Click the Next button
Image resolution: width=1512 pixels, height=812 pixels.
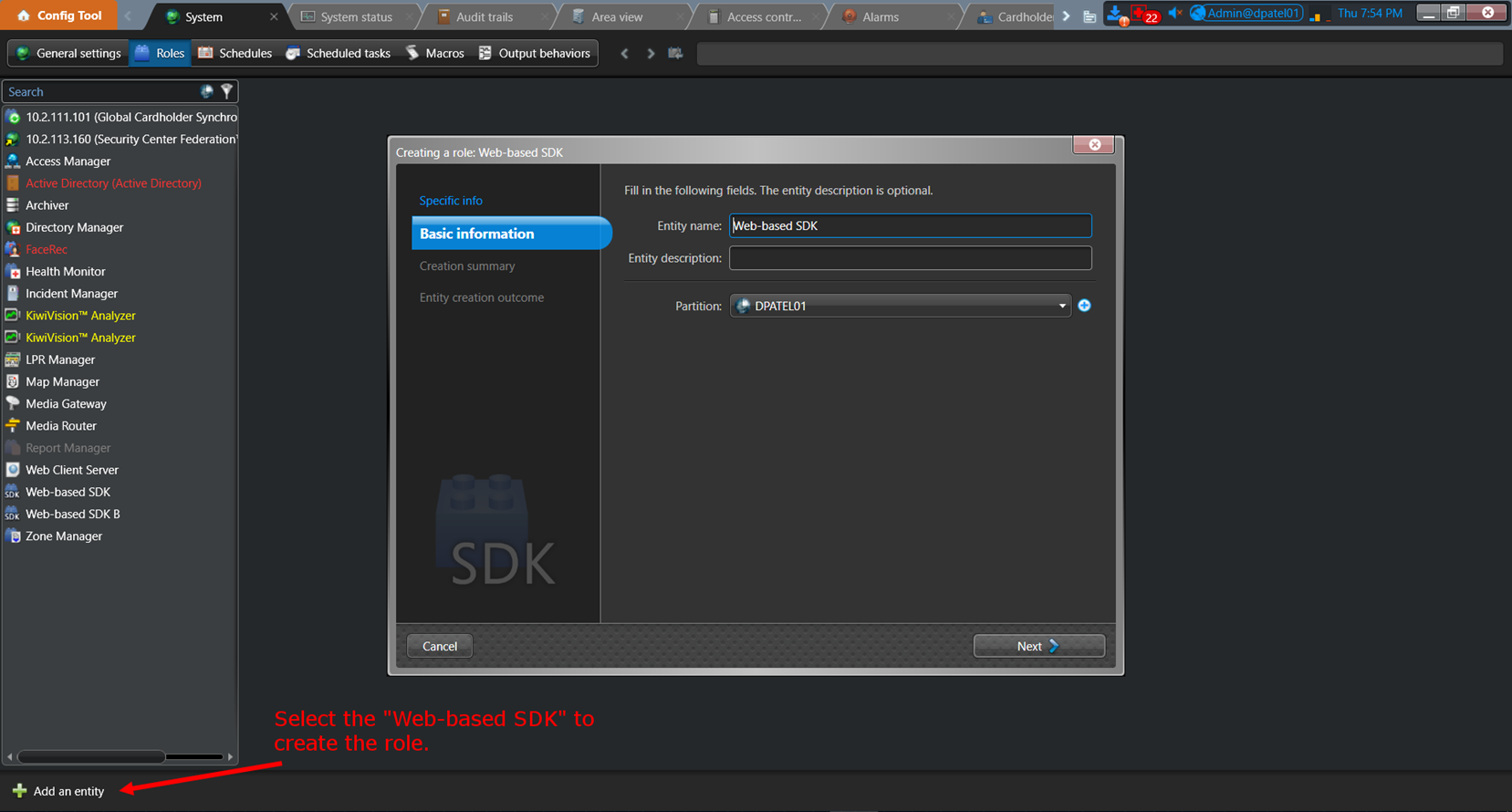[x=1038, y=646]
